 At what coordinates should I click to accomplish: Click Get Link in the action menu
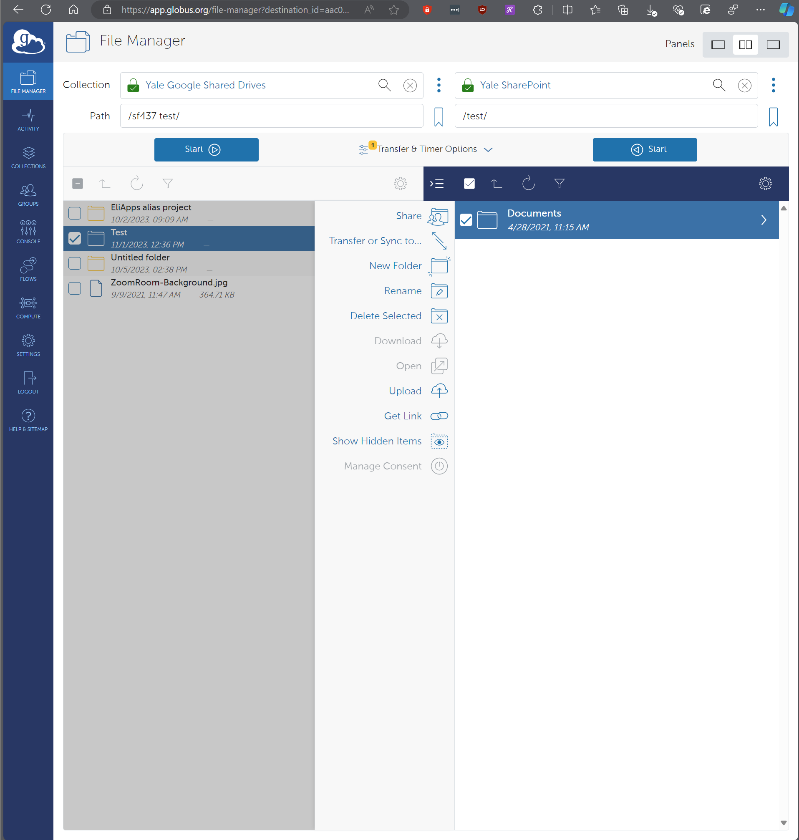pos(403,416)
